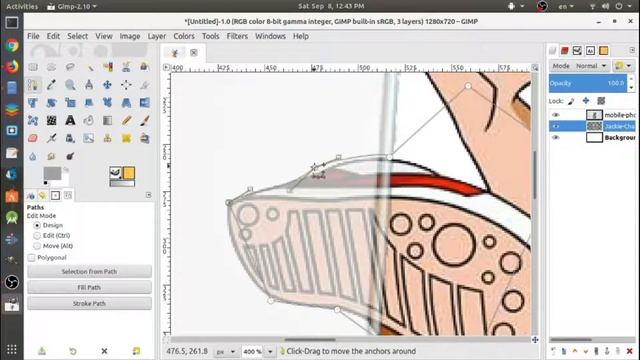Select the Cage Transform tool

click(33, 121)
